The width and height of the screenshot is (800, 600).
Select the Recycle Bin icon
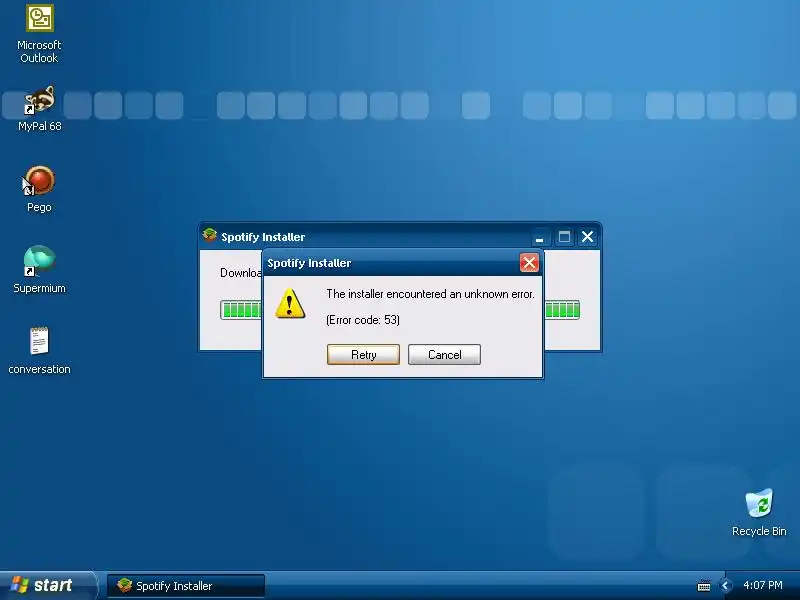(759, 512)
